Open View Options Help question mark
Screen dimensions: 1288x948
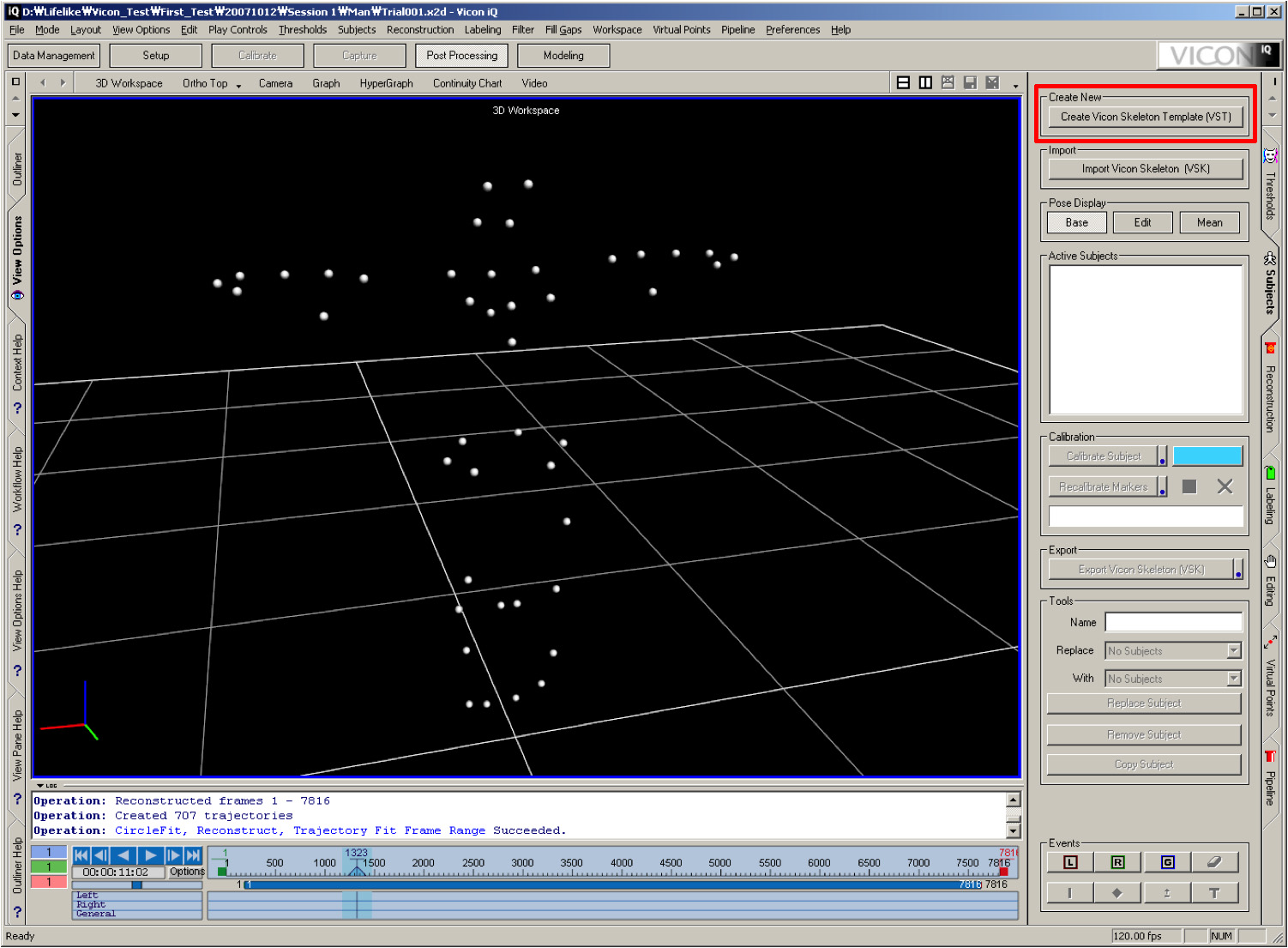tap(17, 671)
